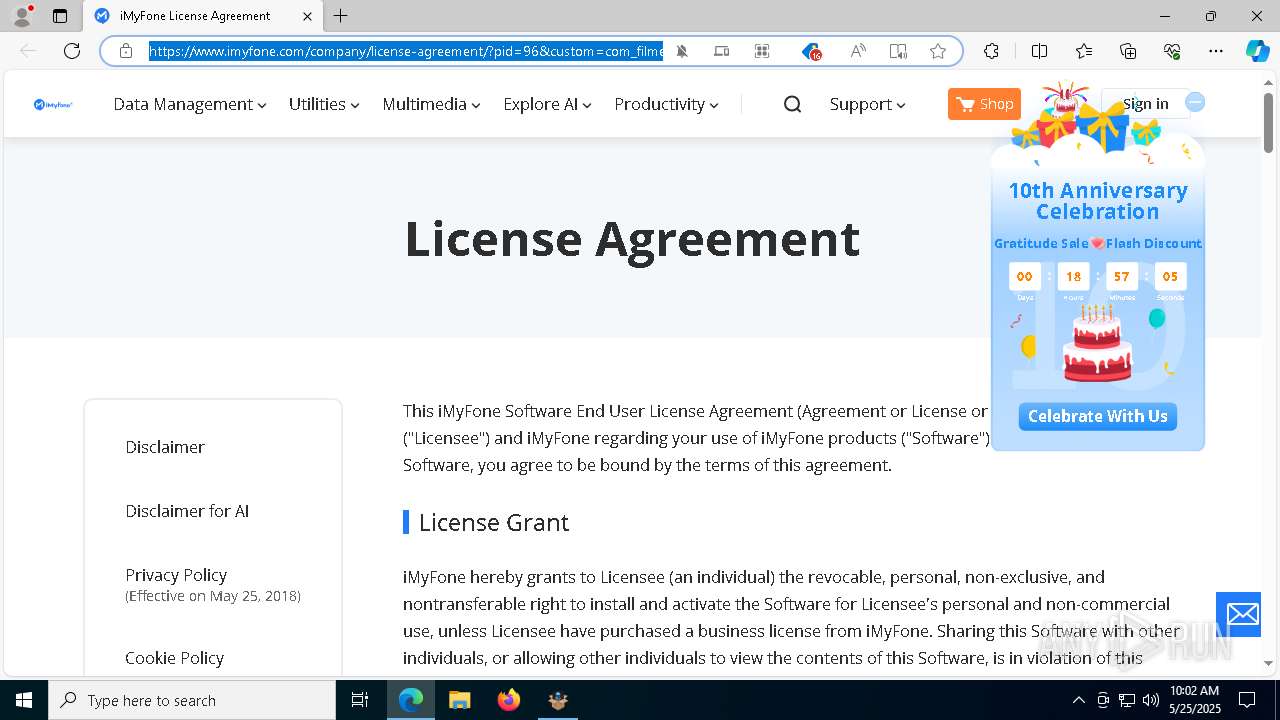Open File Explorer from taskbar
1280x720 pixels.
[460, 700]
